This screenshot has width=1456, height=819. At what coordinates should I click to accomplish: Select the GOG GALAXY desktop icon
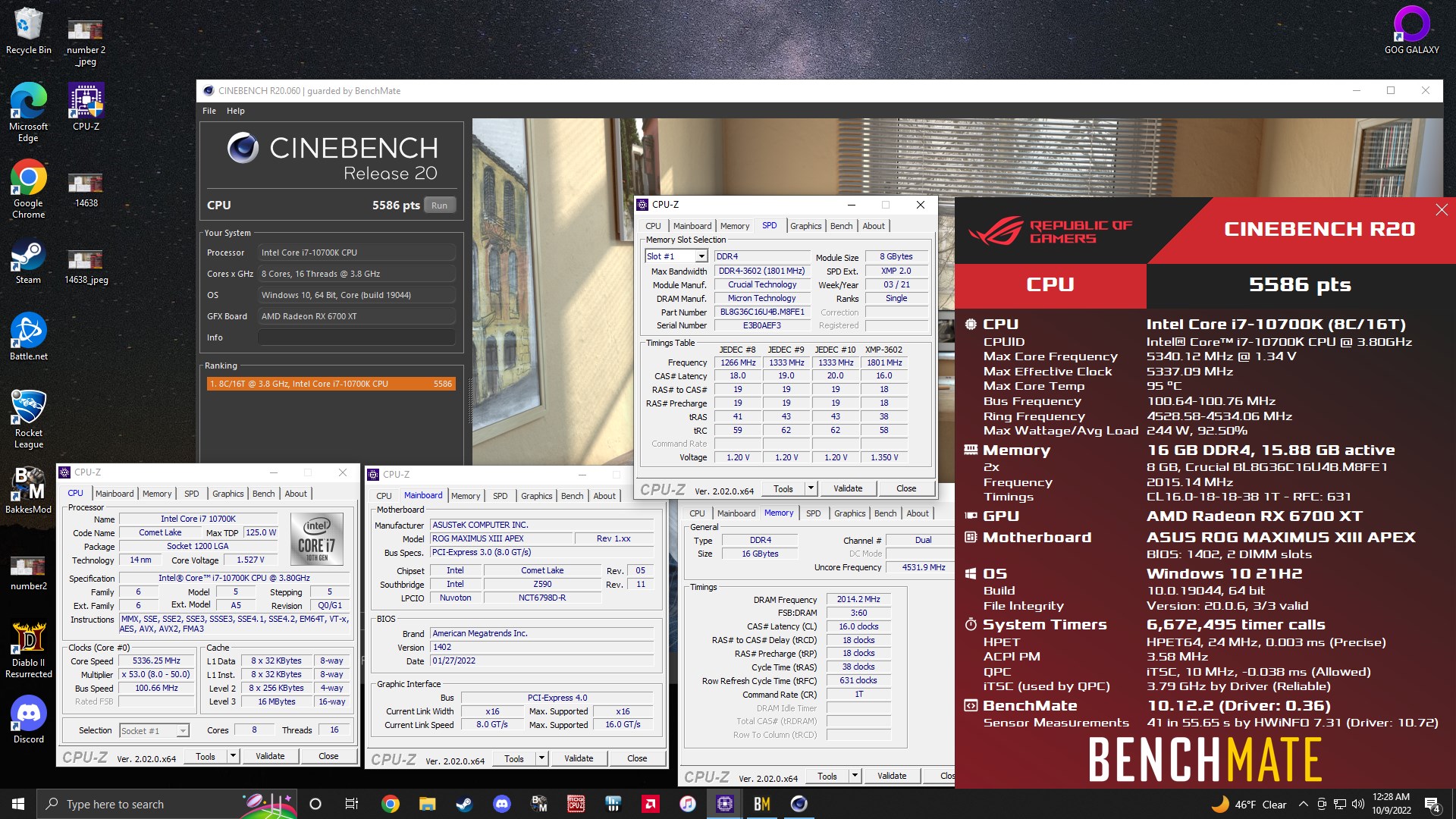1411,30
